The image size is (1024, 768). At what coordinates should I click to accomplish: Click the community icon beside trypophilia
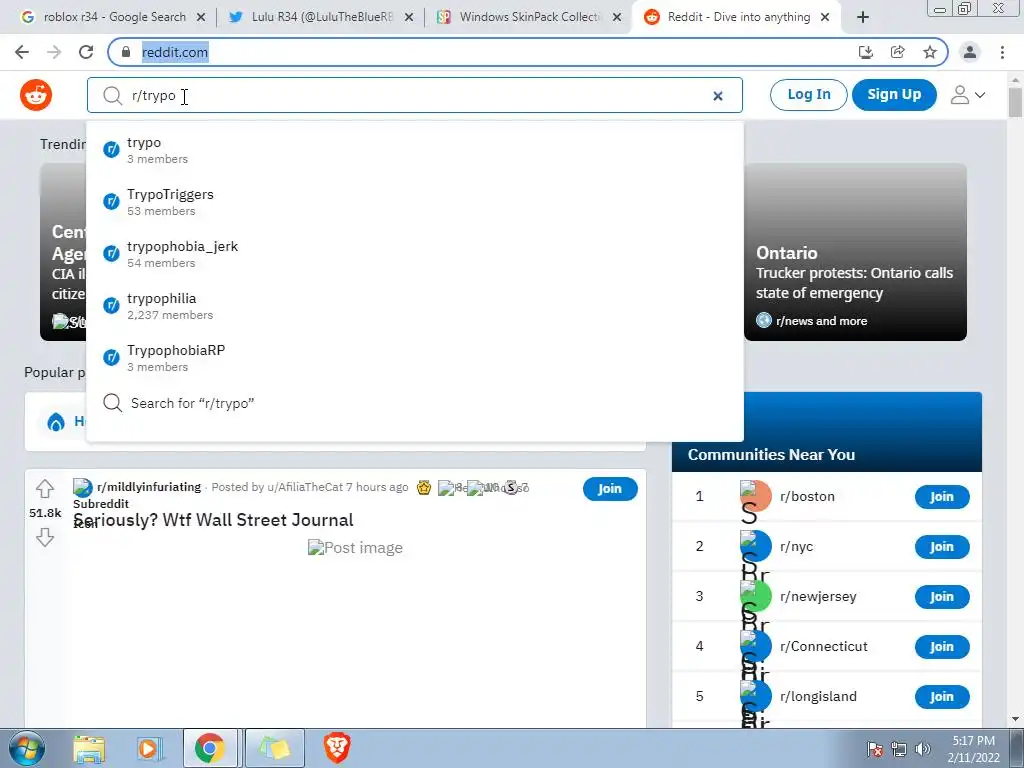click(112, 306)
